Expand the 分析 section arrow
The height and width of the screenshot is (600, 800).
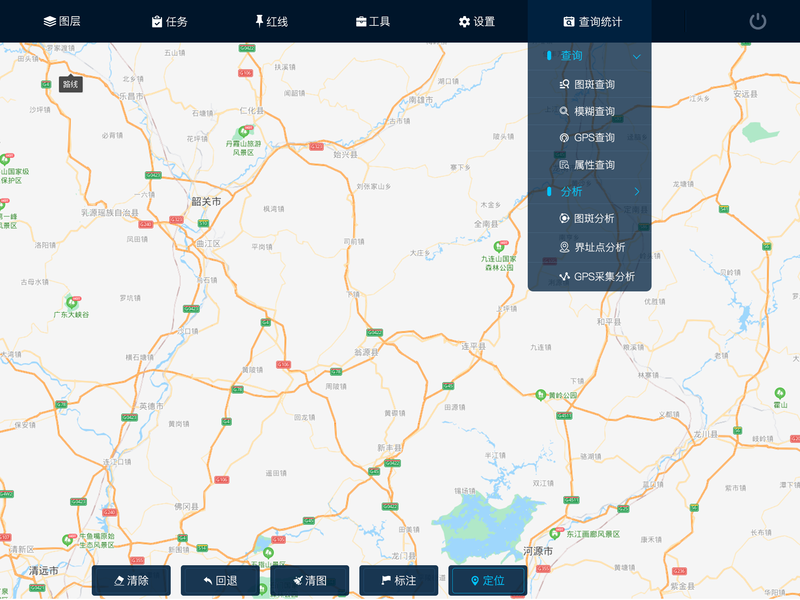[637, 192]
